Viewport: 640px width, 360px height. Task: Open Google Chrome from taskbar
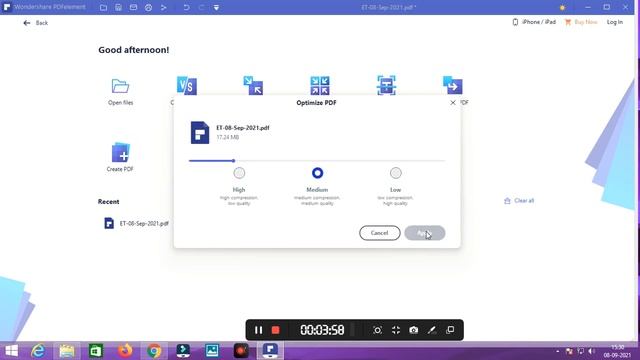click(x=154, y=351)
